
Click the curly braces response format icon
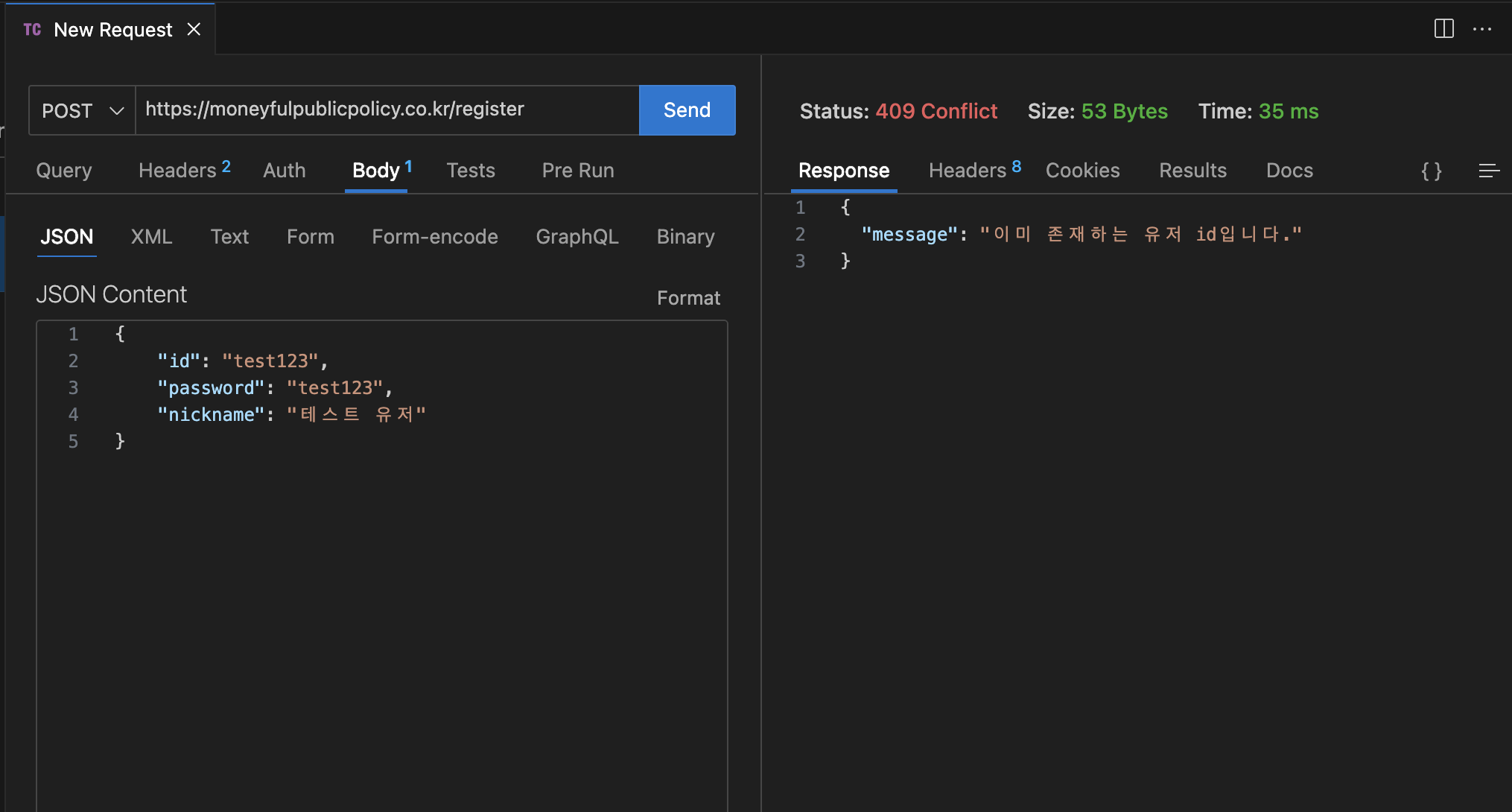(x=1431, y=171)
